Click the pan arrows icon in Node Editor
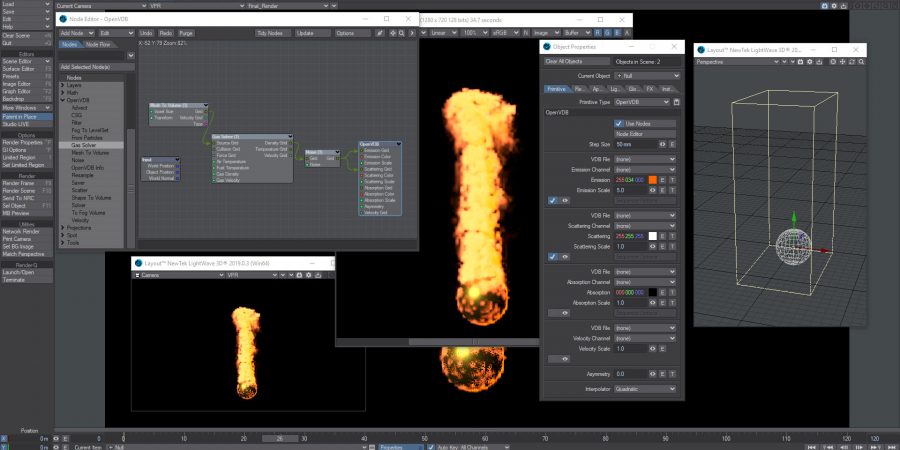 coord(394,33)
